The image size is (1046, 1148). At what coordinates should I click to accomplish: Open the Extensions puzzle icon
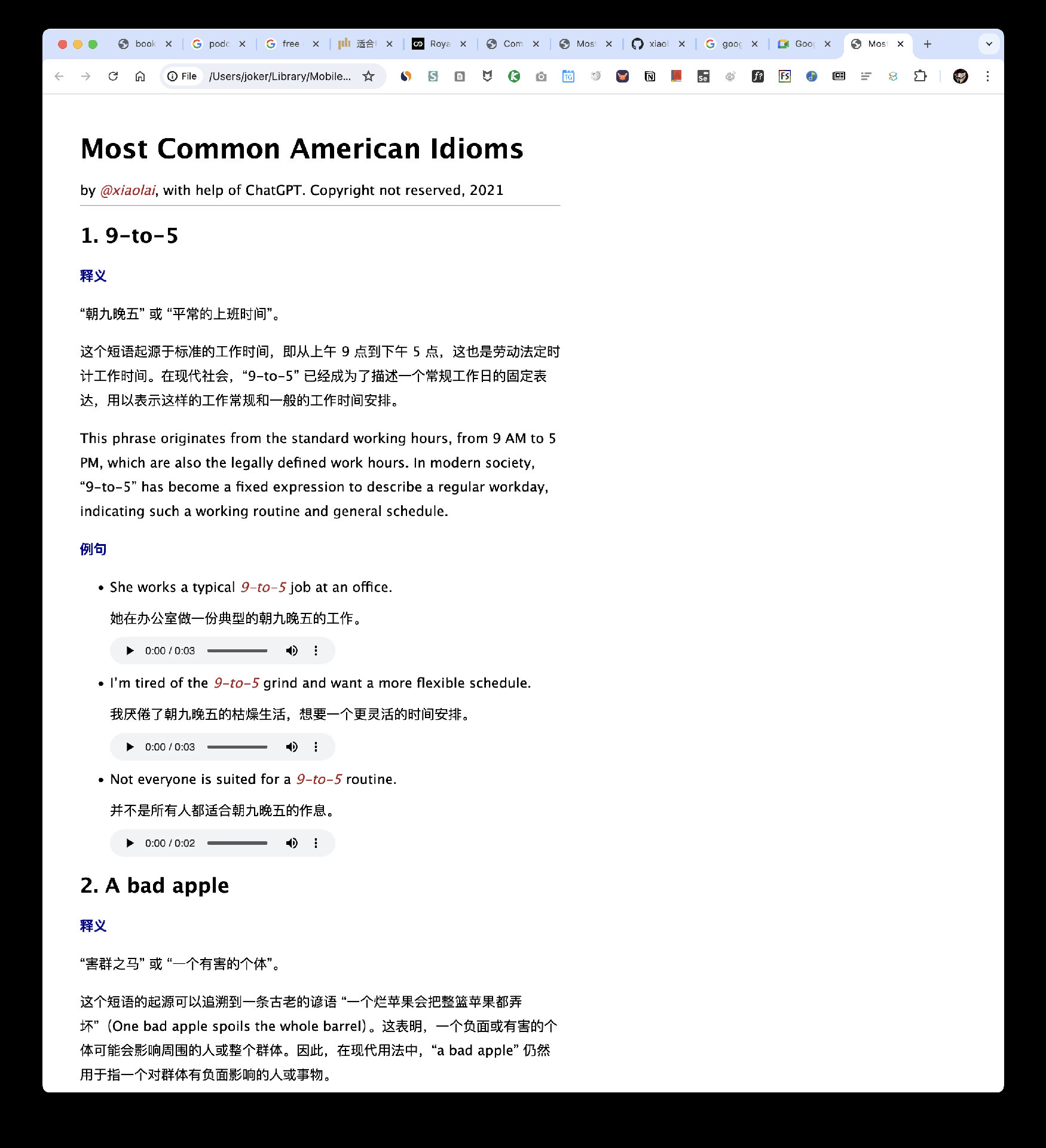click(x=920, y=76)
